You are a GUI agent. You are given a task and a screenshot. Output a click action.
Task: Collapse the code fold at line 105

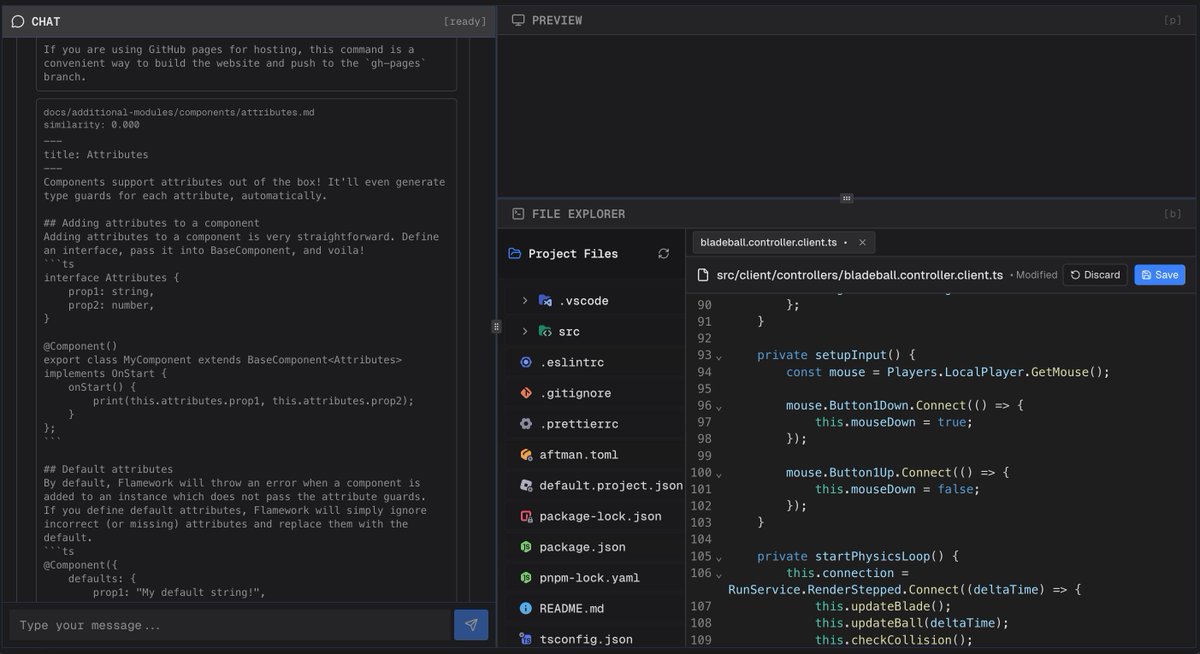719,558
